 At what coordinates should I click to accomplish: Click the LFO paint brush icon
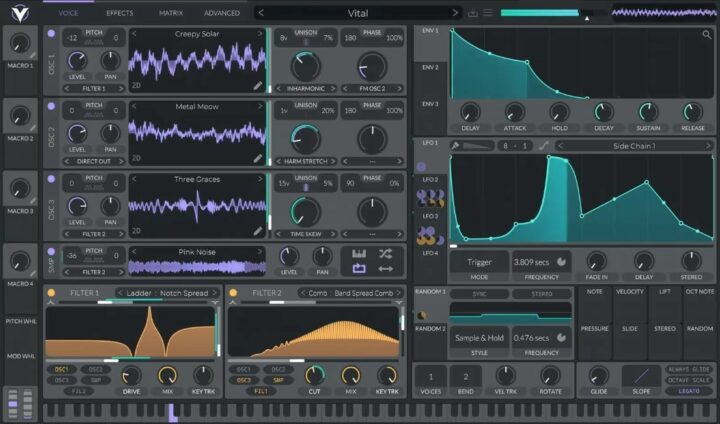(x=455, y=146)
